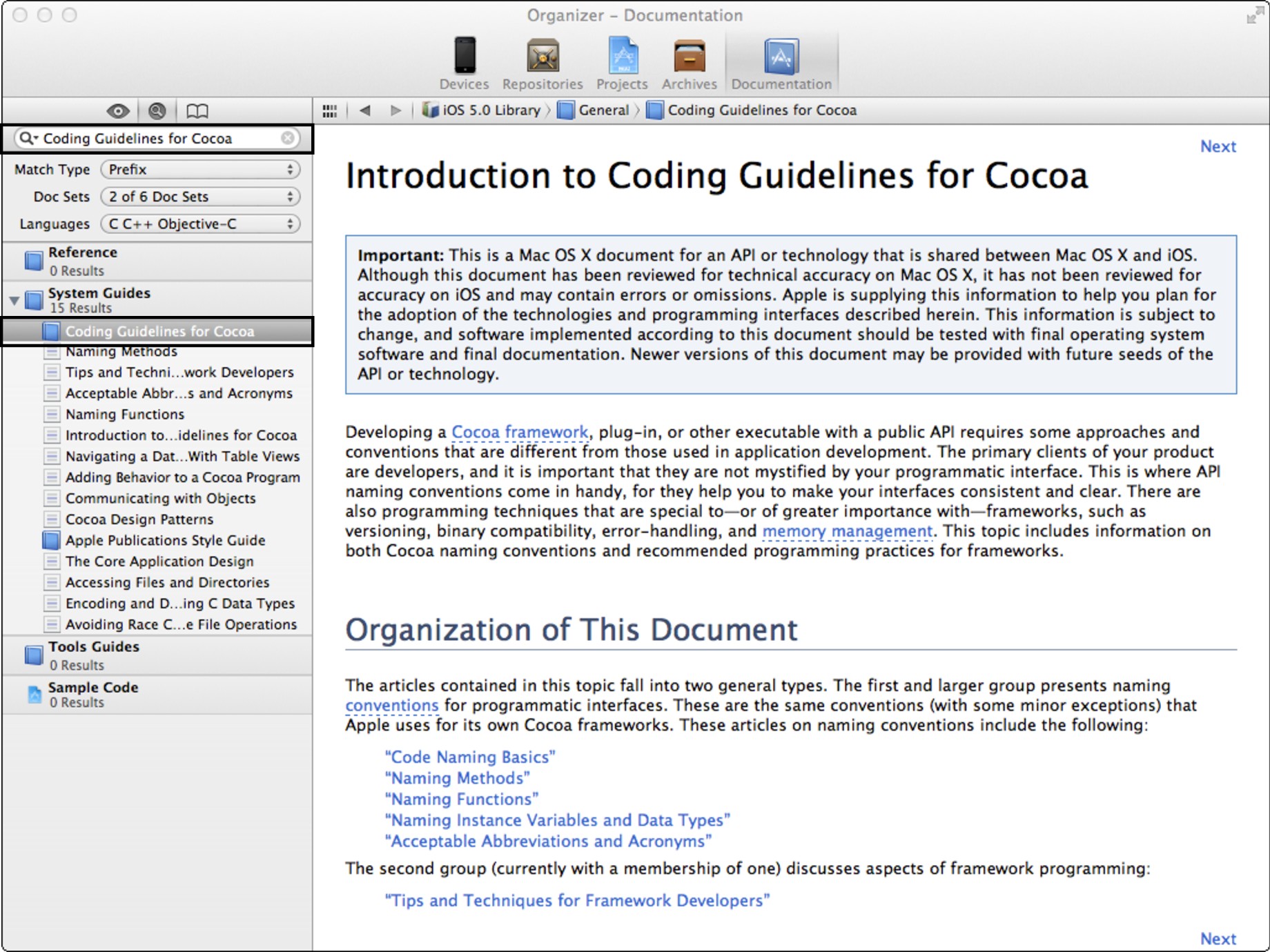This screenshot has width=1270, height=952.
Task: Follow the Cocoa framework link
Action: (520, 433)
